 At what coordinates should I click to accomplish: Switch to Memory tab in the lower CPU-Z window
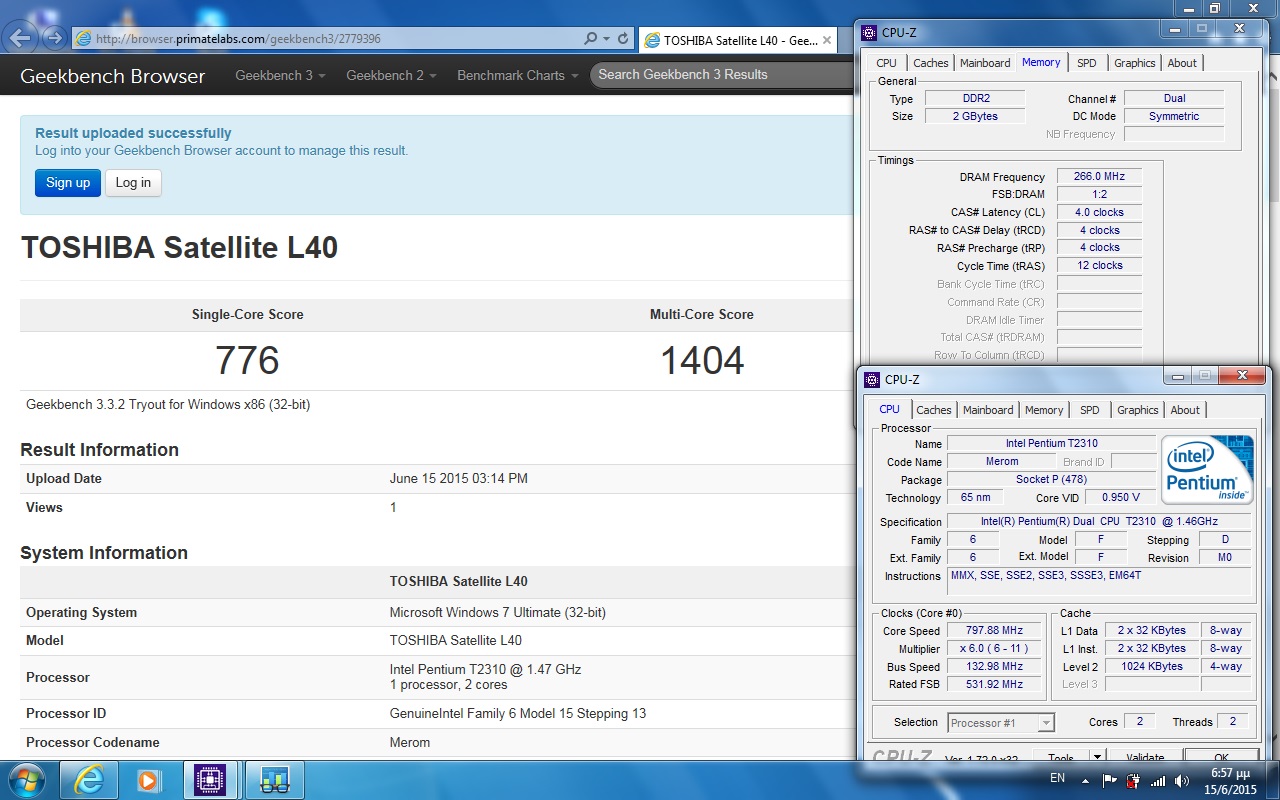(x=1044, y=410)
